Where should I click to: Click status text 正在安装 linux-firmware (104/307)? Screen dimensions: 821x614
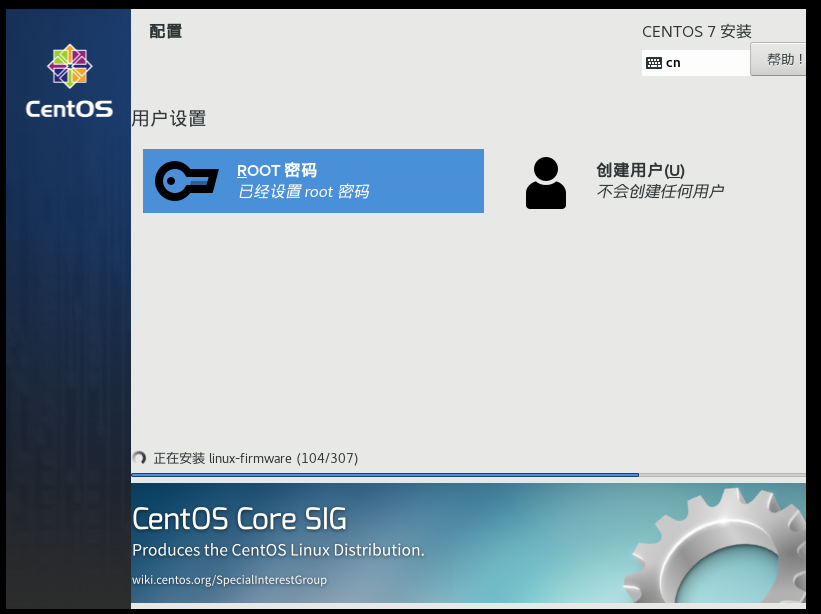tap(256, 459)
